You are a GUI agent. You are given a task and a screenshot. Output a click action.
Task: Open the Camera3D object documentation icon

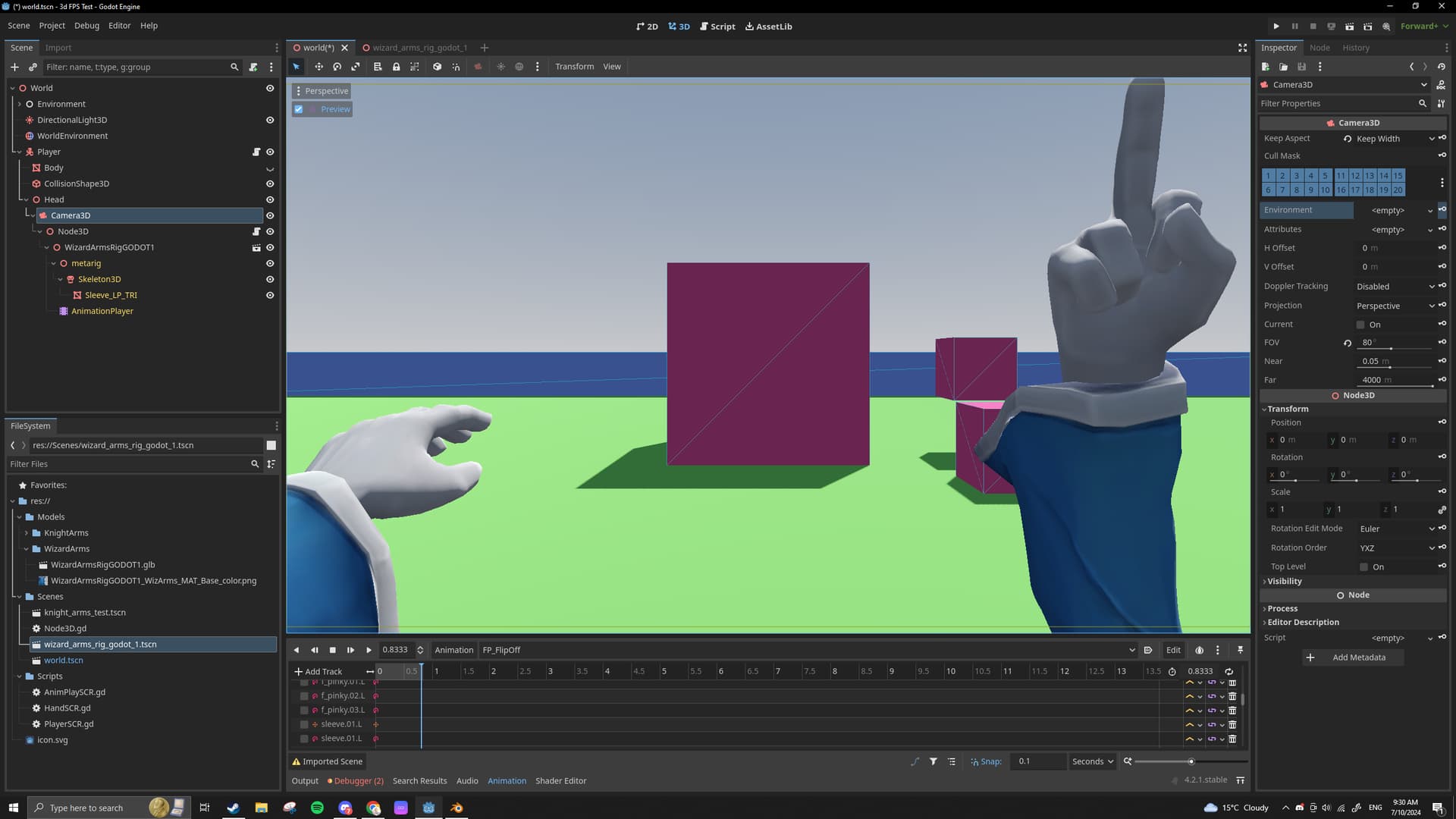[1441, 85]
